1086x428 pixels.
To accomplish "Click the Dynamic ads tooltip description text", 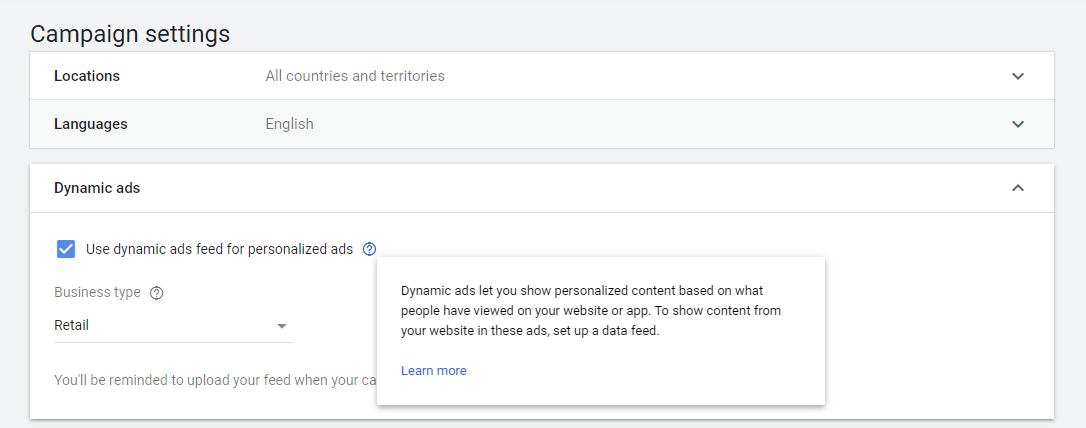I will tap(590, 310).
